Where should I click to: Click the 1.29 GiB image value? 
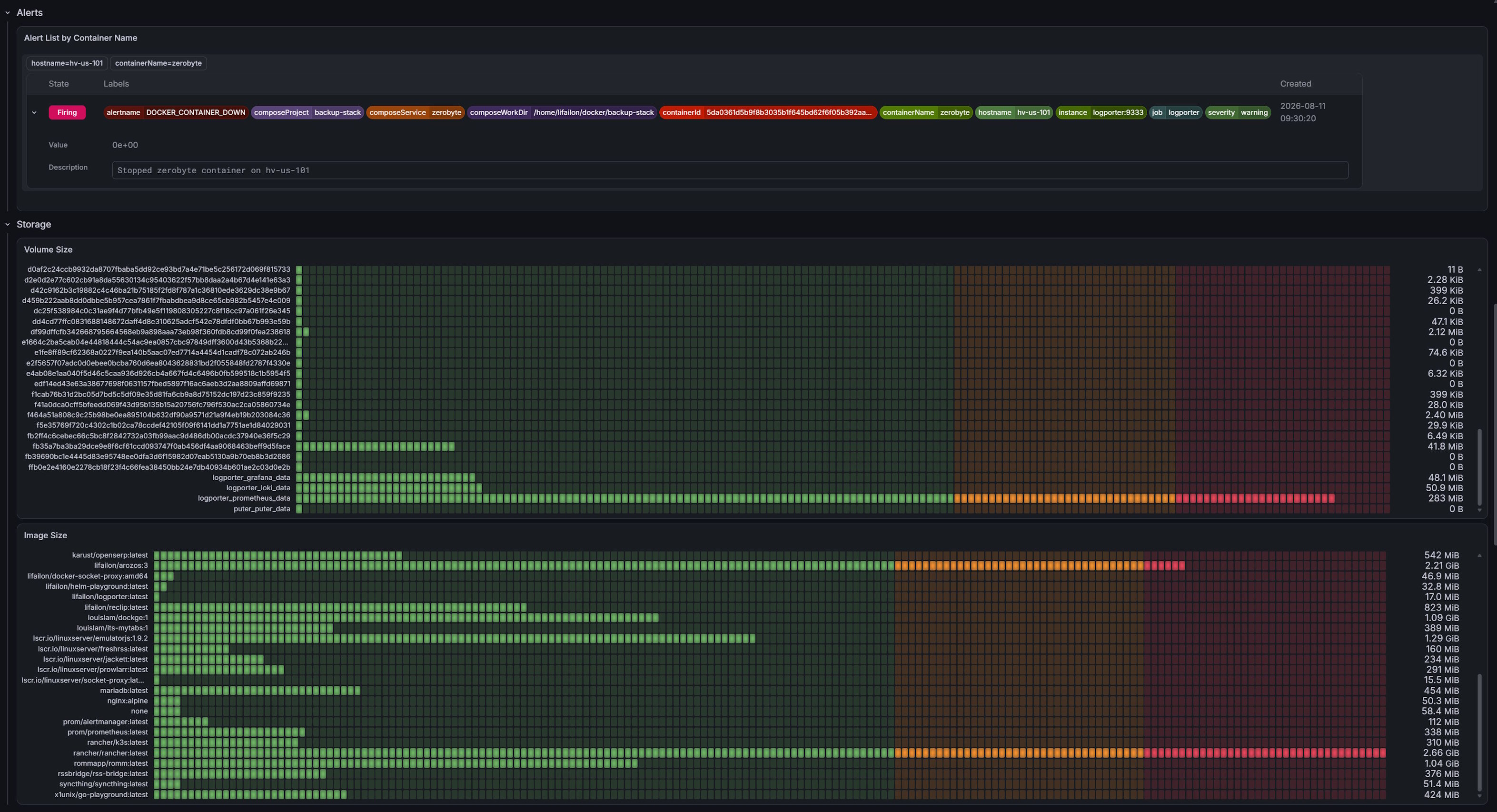click(x=1442, y=639)
